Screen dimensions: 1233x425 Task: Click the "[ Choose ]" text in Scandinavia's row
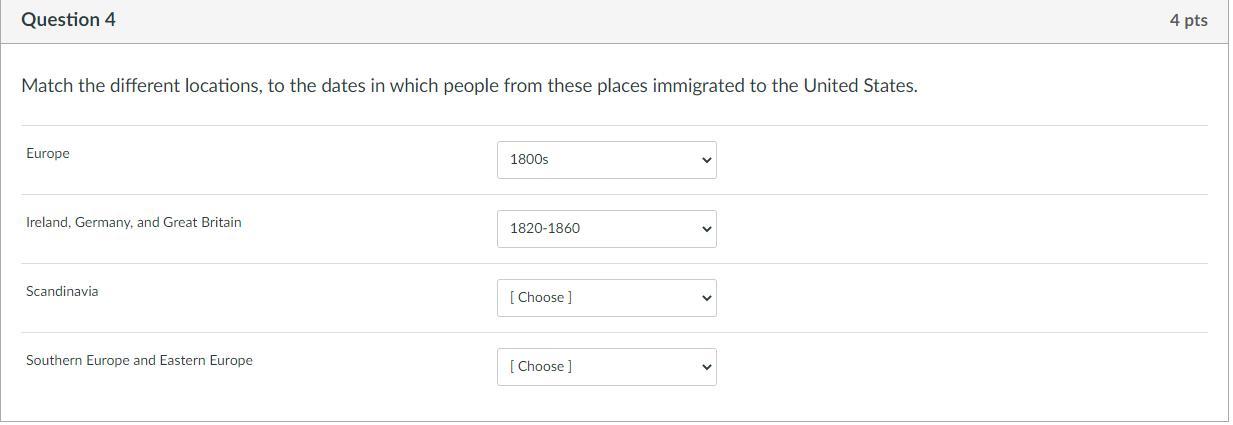click(x=541, y=298)
